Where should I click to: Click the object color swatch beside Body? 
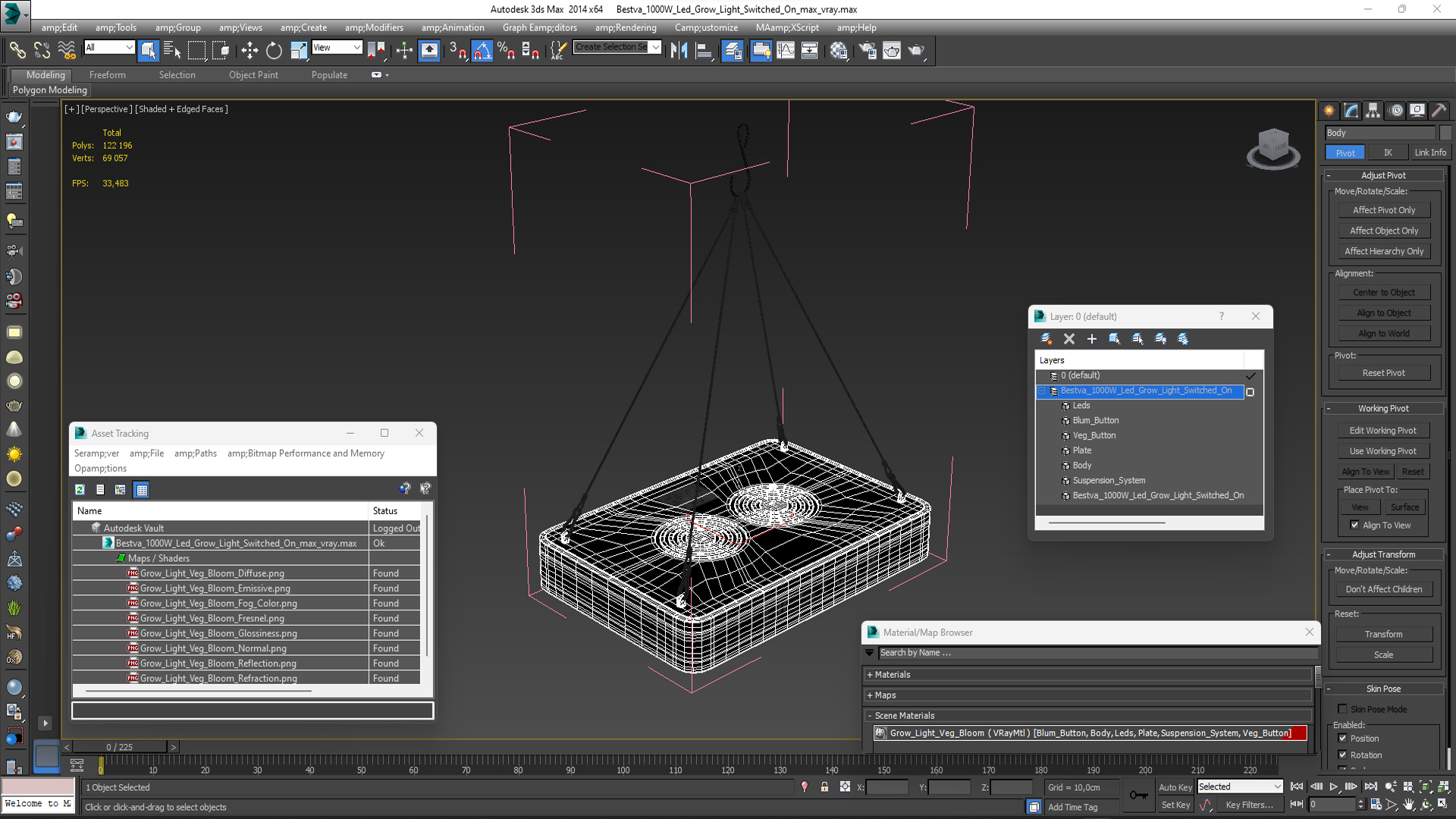1445,133
